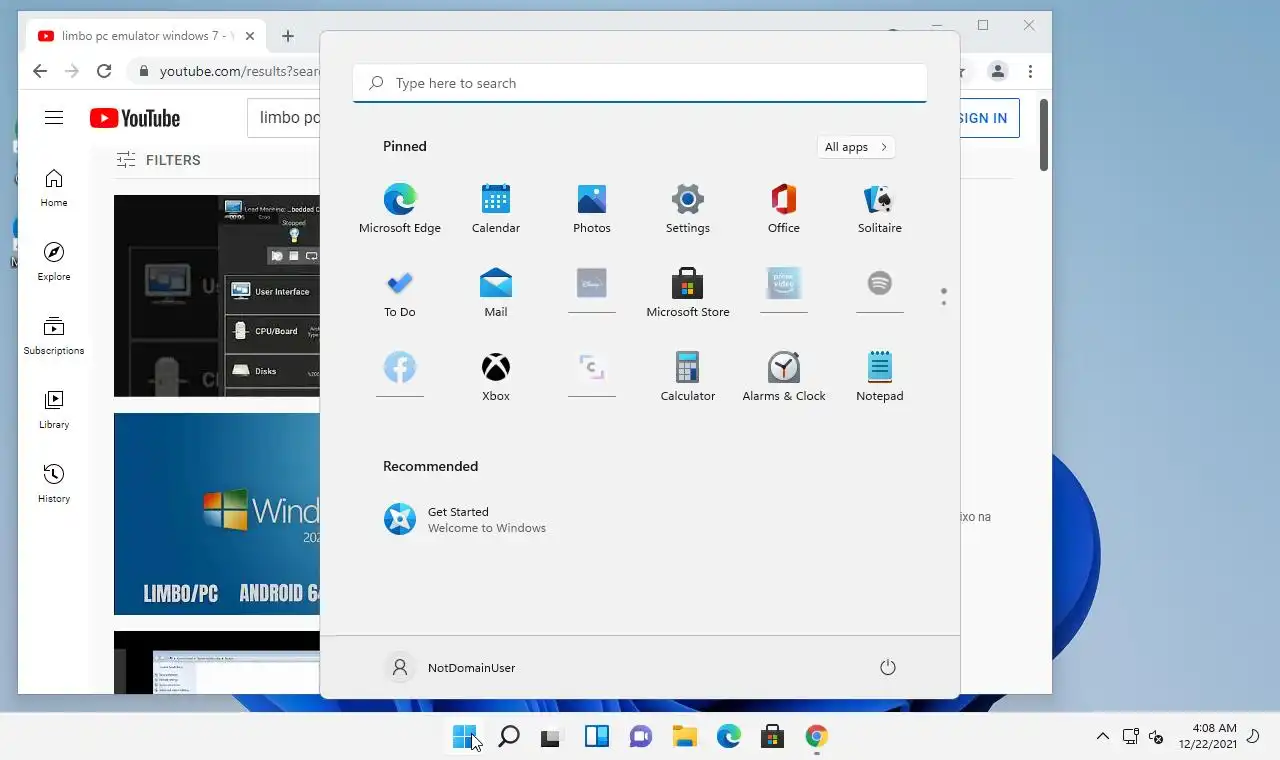Launch the pinned Calendar app
Viewport: 1280px width, 760px height.
click(x=496, y=209)
